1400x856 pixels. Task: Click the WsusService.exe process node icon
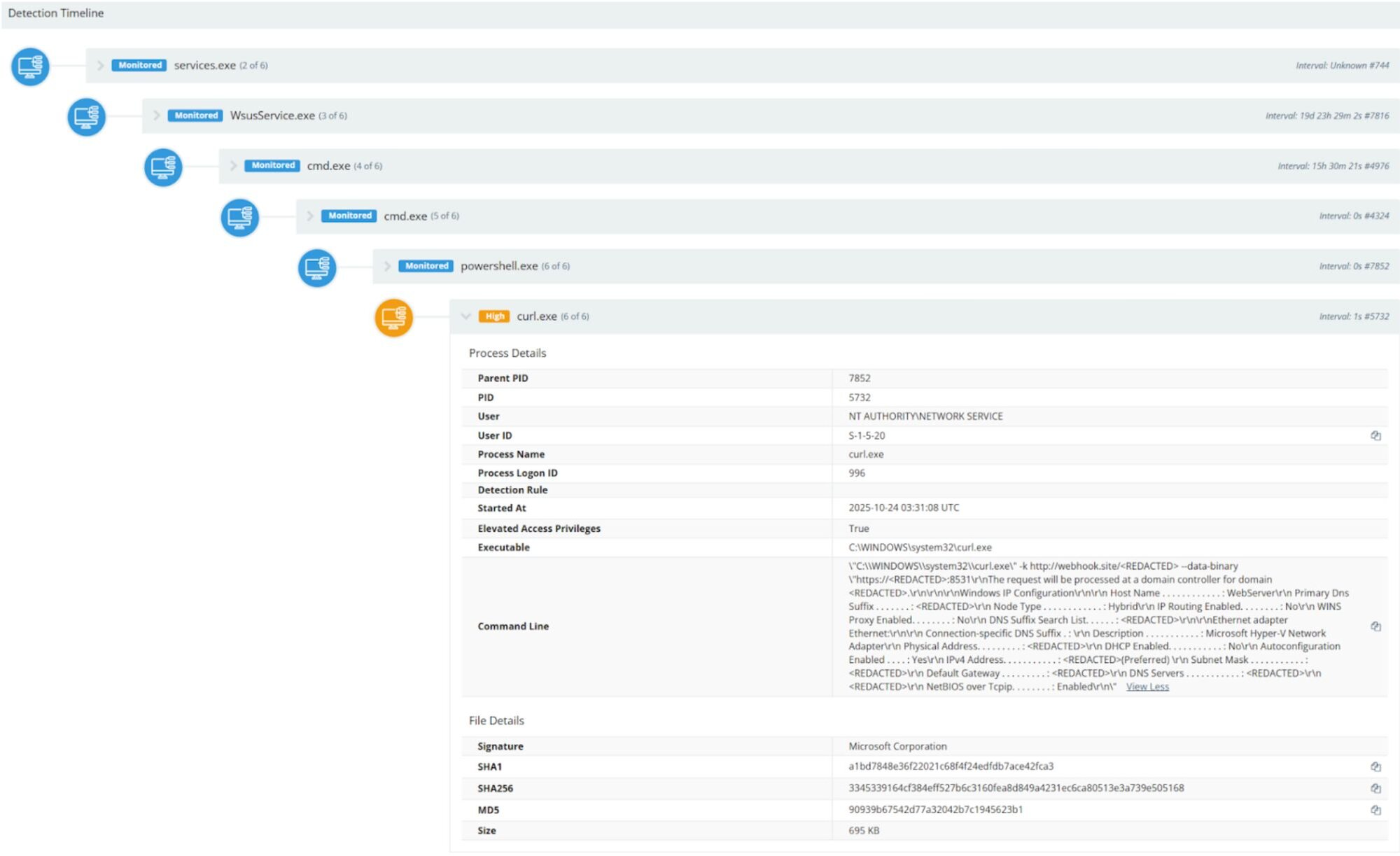click(x=86, y=116)
